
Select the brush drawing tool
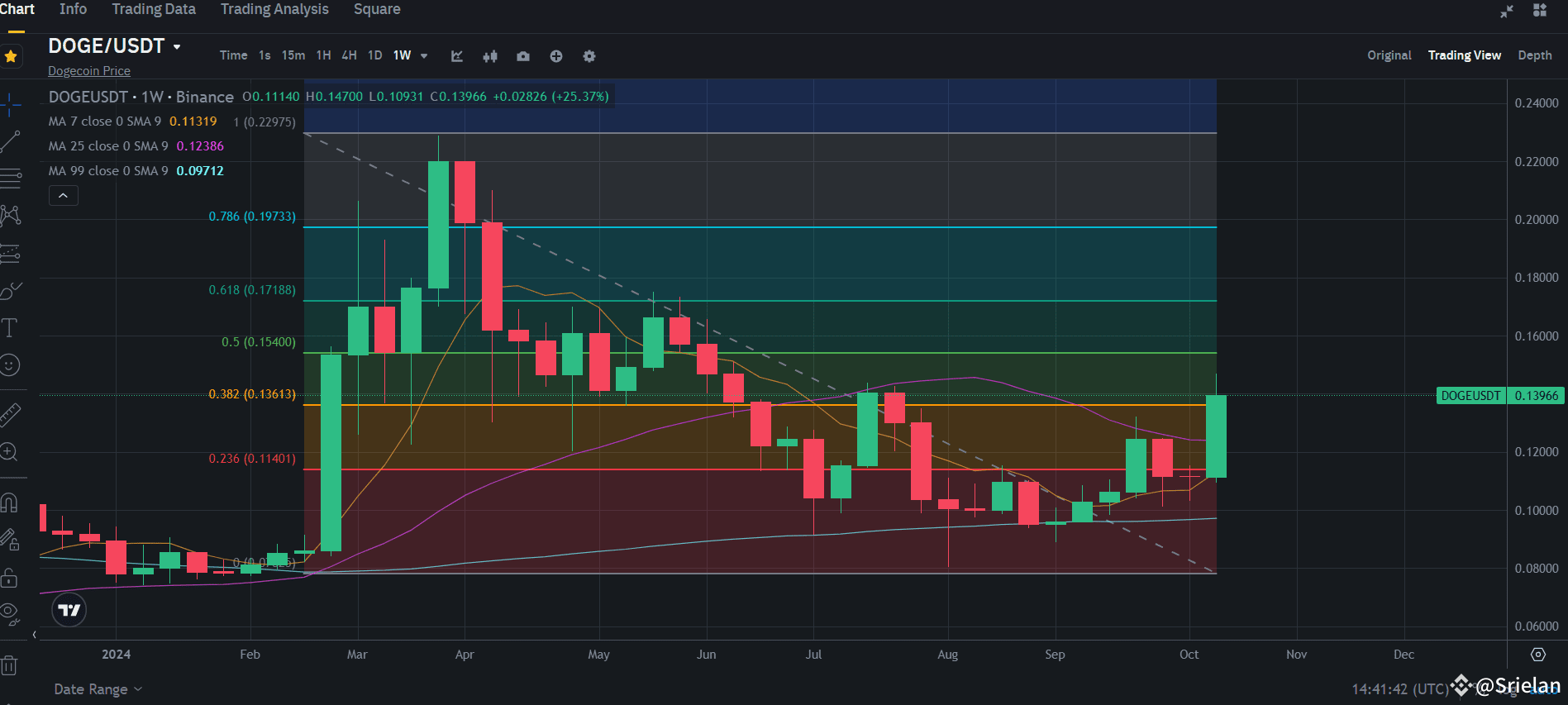point(11,291)
